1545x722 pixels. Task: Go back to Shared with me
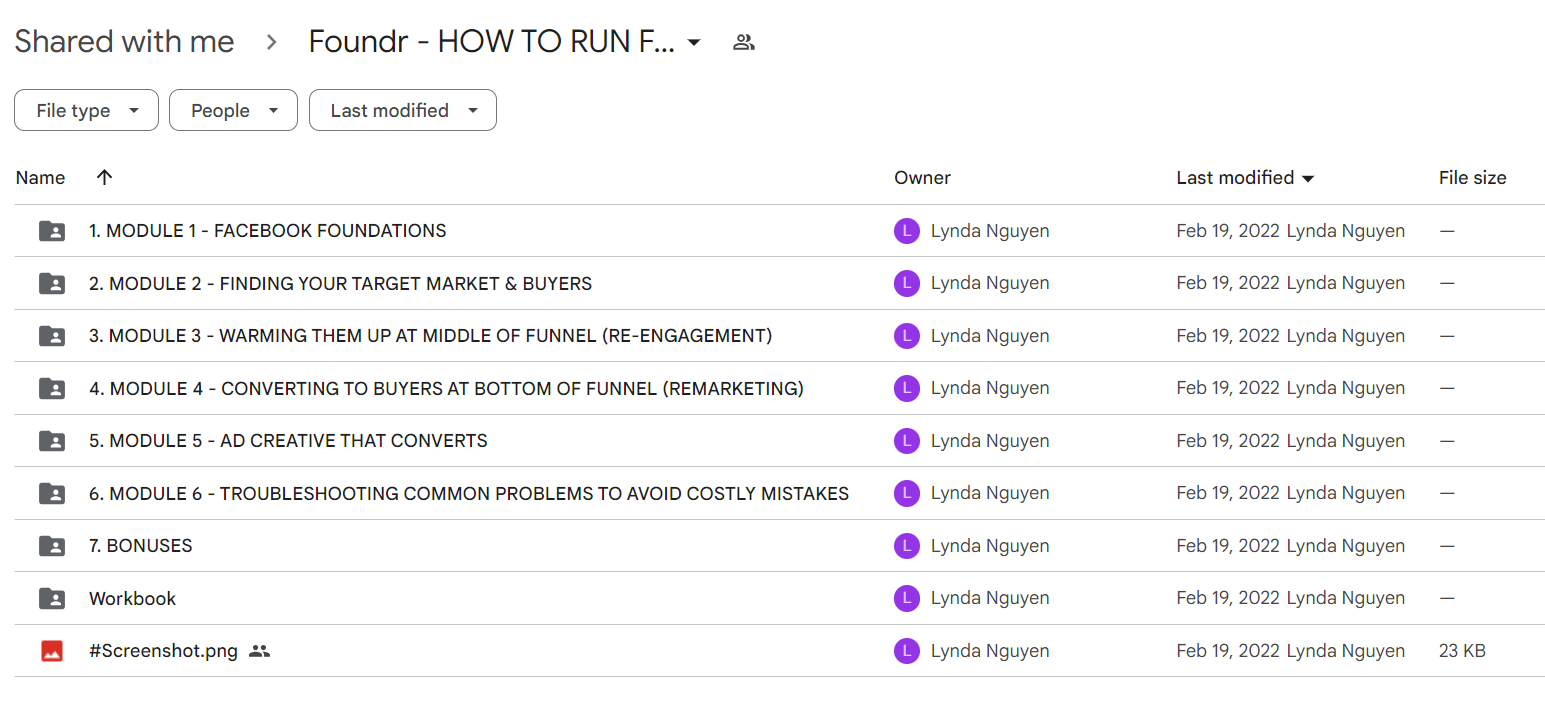[x=124, y=42]
